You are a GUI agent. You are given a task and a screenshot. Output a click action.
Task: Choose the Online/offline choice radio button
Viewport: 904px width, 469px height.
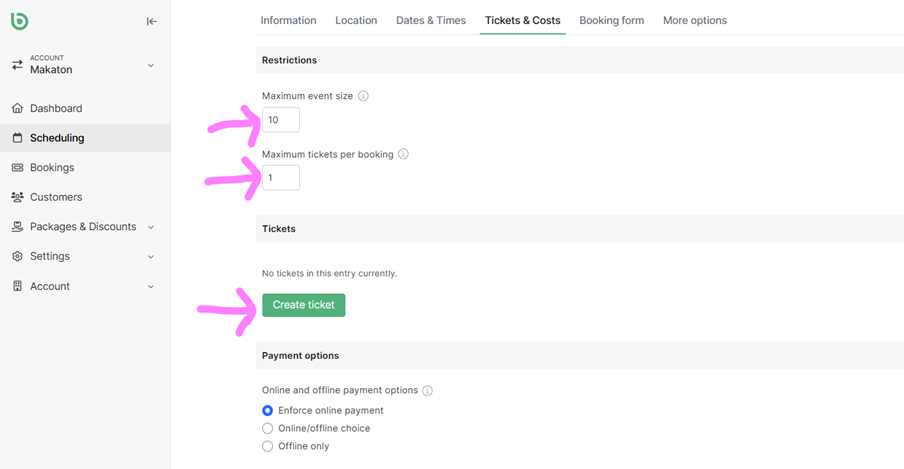267,428
